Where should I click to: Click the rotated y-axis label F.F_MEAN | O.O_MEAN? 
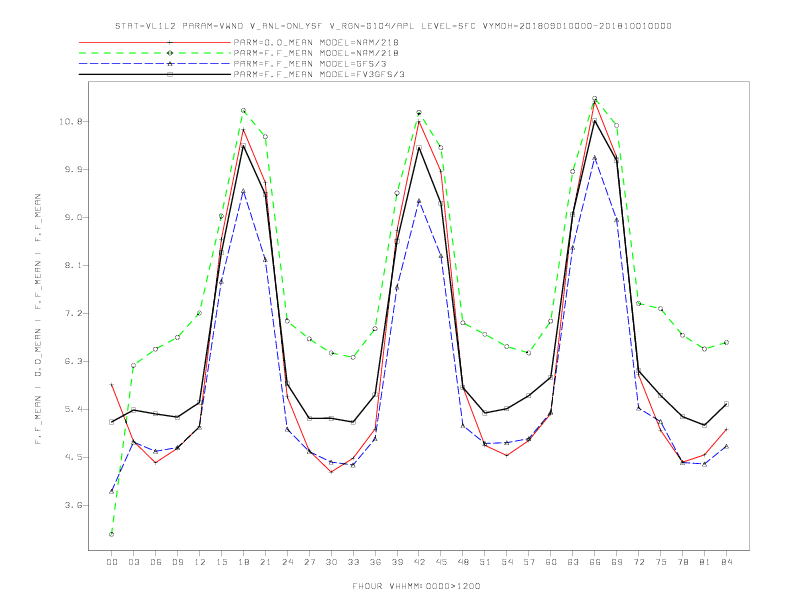pyautogui.click(x=38, y=319)
